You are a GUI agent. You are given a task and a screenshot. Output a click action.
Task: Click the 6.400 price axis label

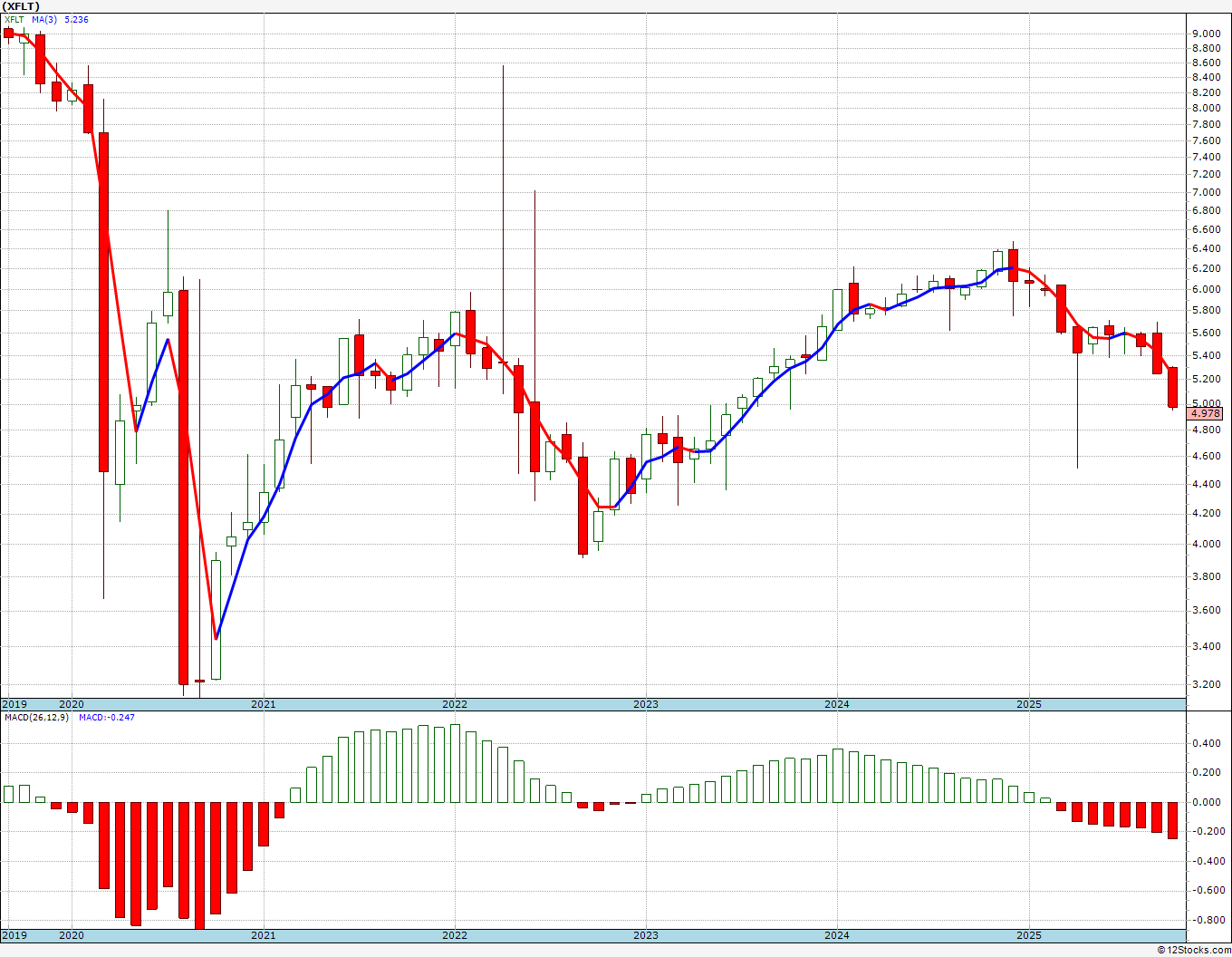click(x=1206, y=249)
